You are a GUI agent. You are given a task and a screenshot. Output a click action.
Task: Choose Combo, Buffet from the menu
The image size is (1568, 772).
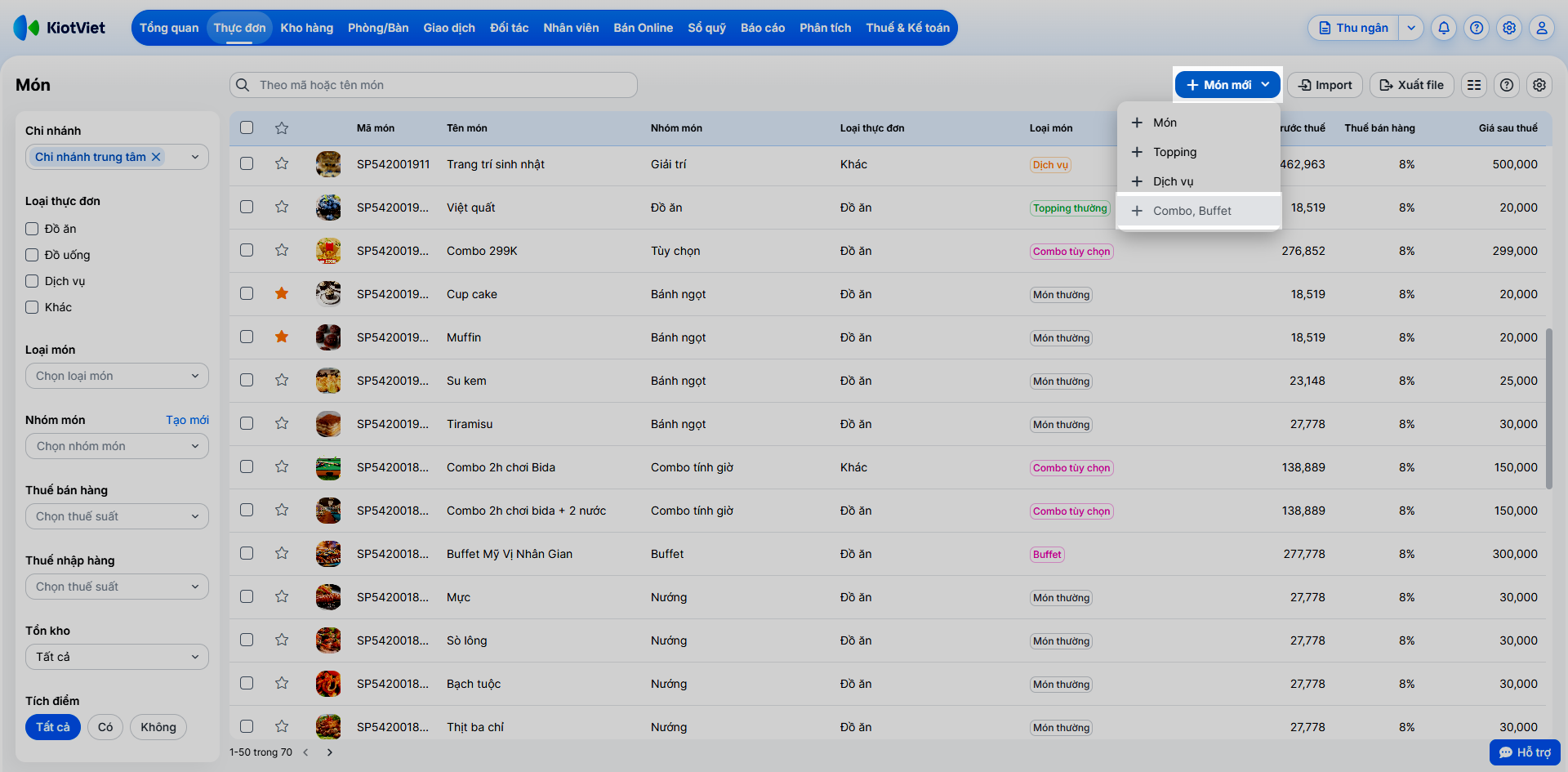(1192, 211)
